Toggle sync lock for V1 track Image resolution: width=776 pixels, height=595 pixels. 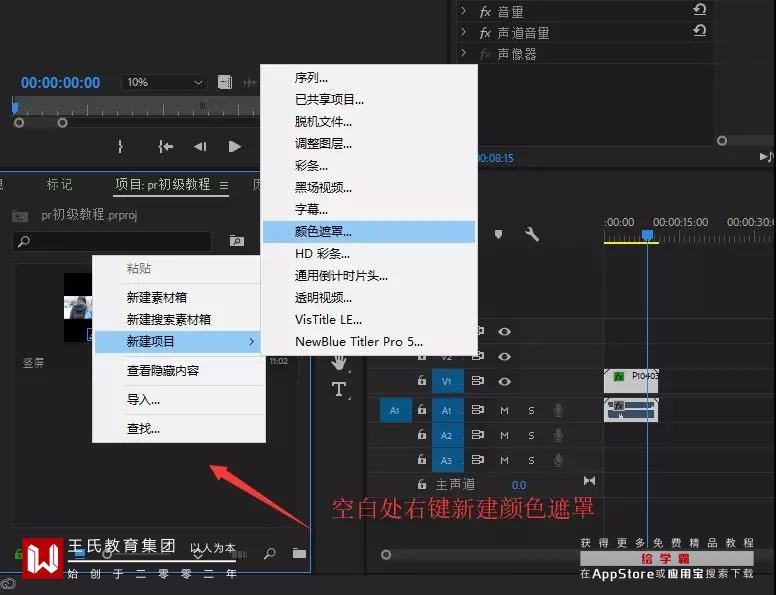pos(478,381)
